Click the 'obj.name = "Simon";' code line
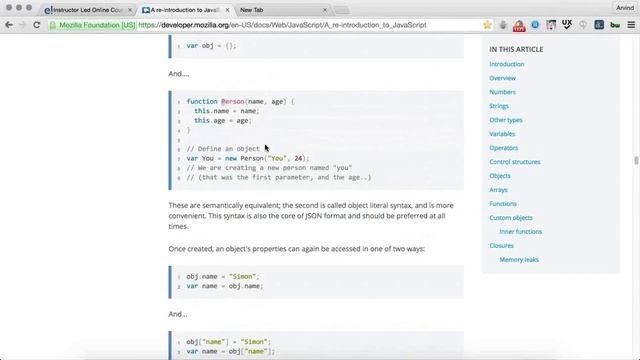This screenshot has height=360, width=640. click(x=222, y=276)
